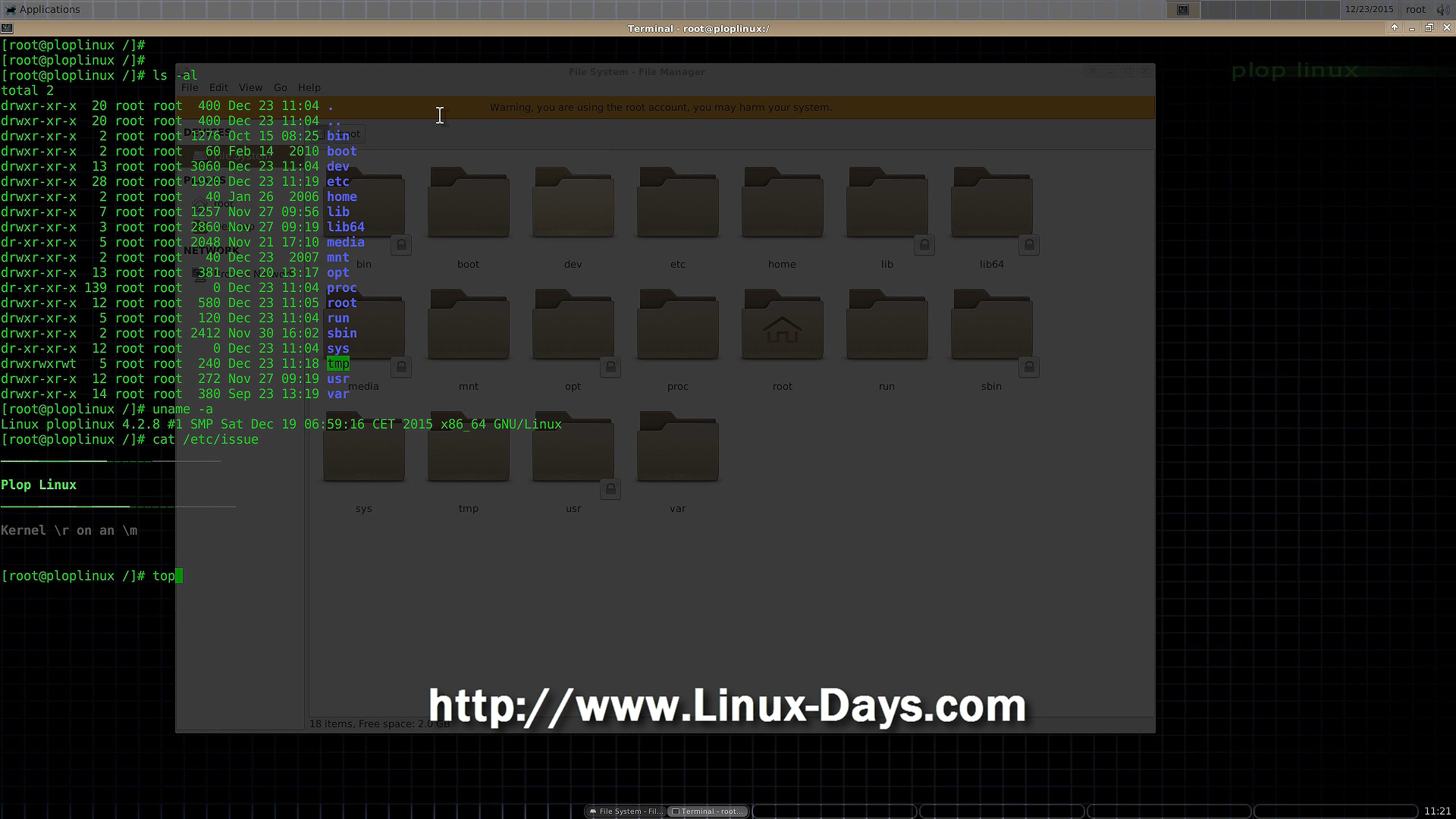
Task: Open the mnt folder in File Manager
Action: click(469, 325)
